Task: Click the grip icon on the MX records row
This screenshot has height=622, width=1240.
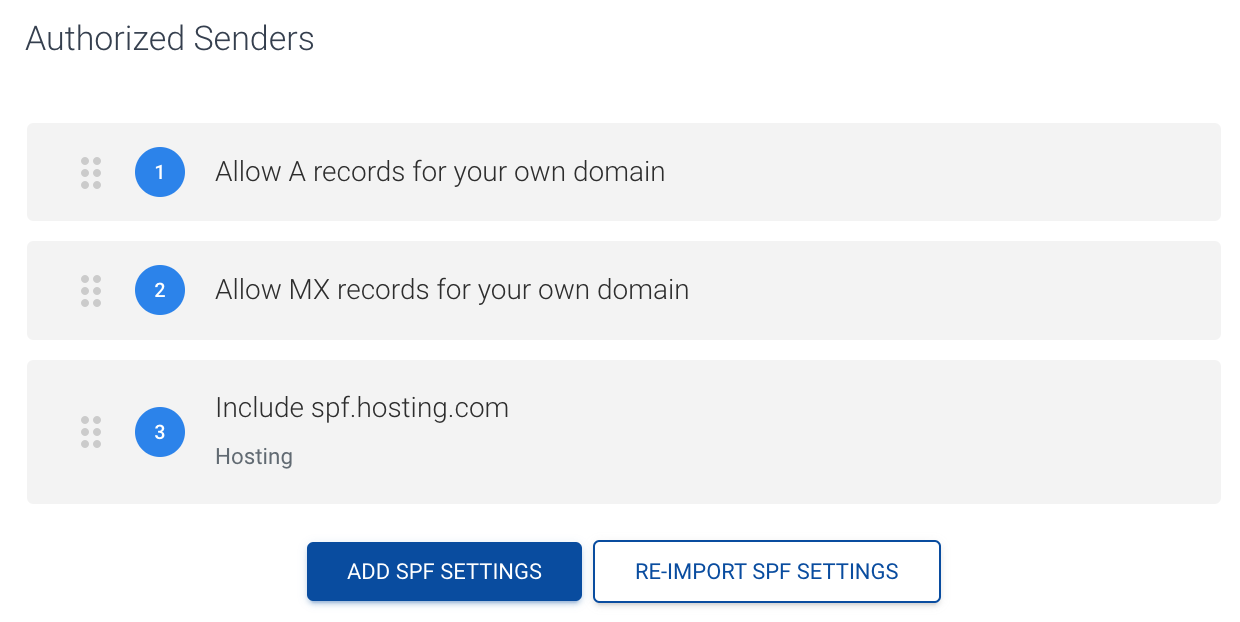Action: coord(91,290)
